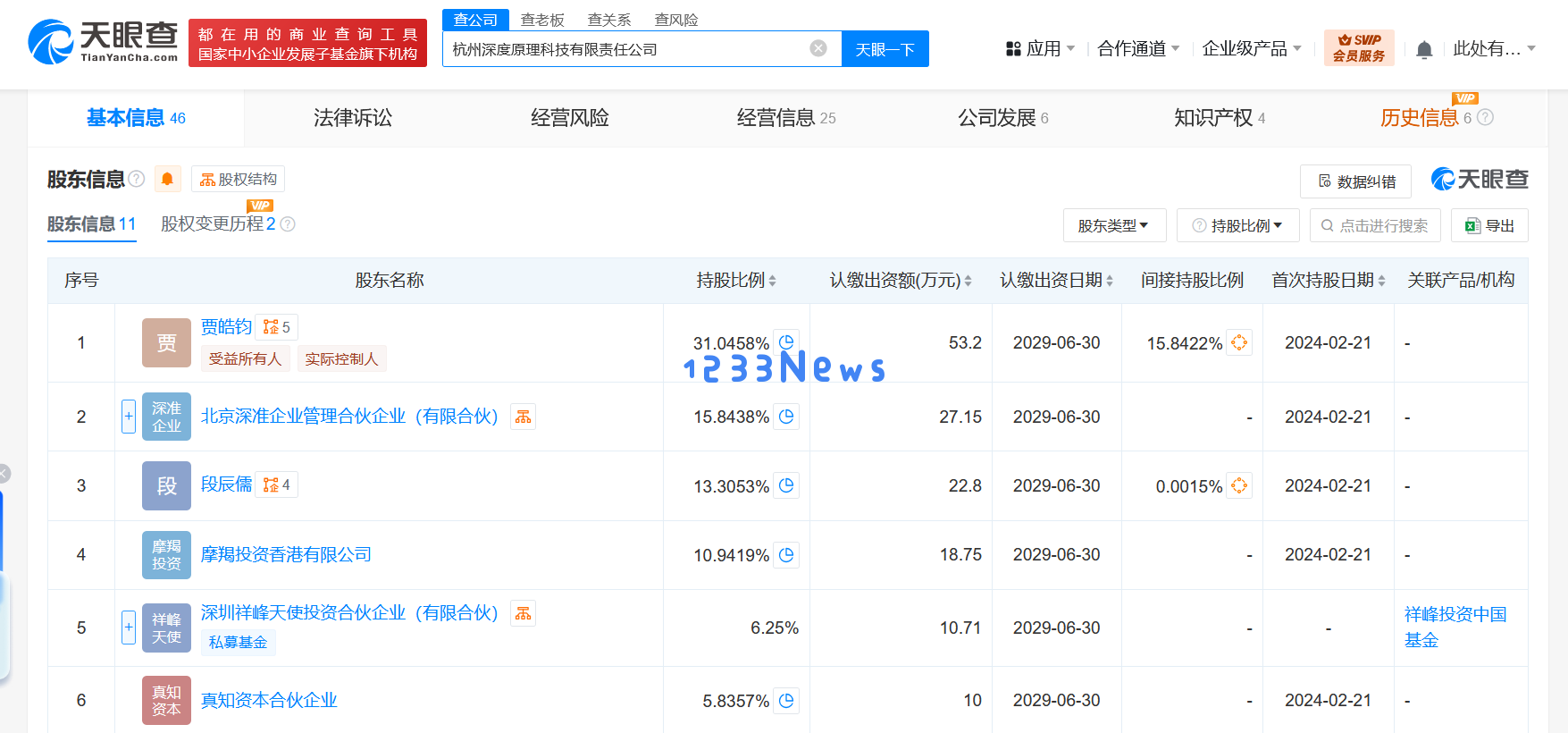Click the 天眼一下 search button
The width and height of the screenshot is (1568, 733).
tap(885, 49)
